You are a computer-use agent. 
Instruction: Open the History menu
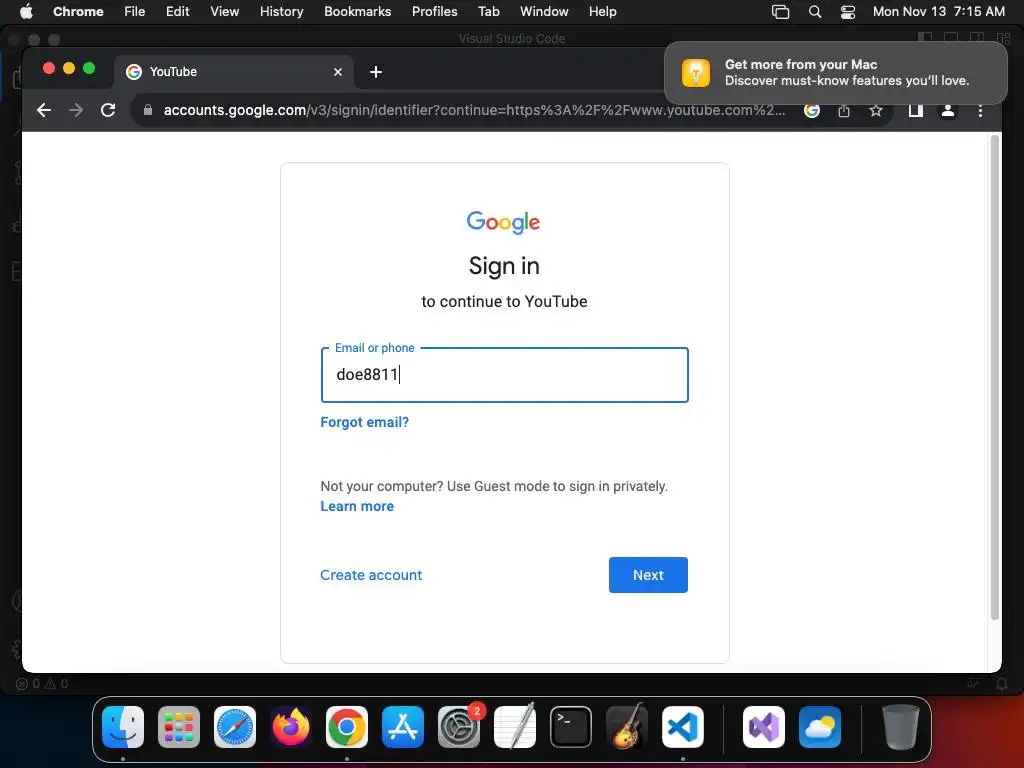pos(281,11)
